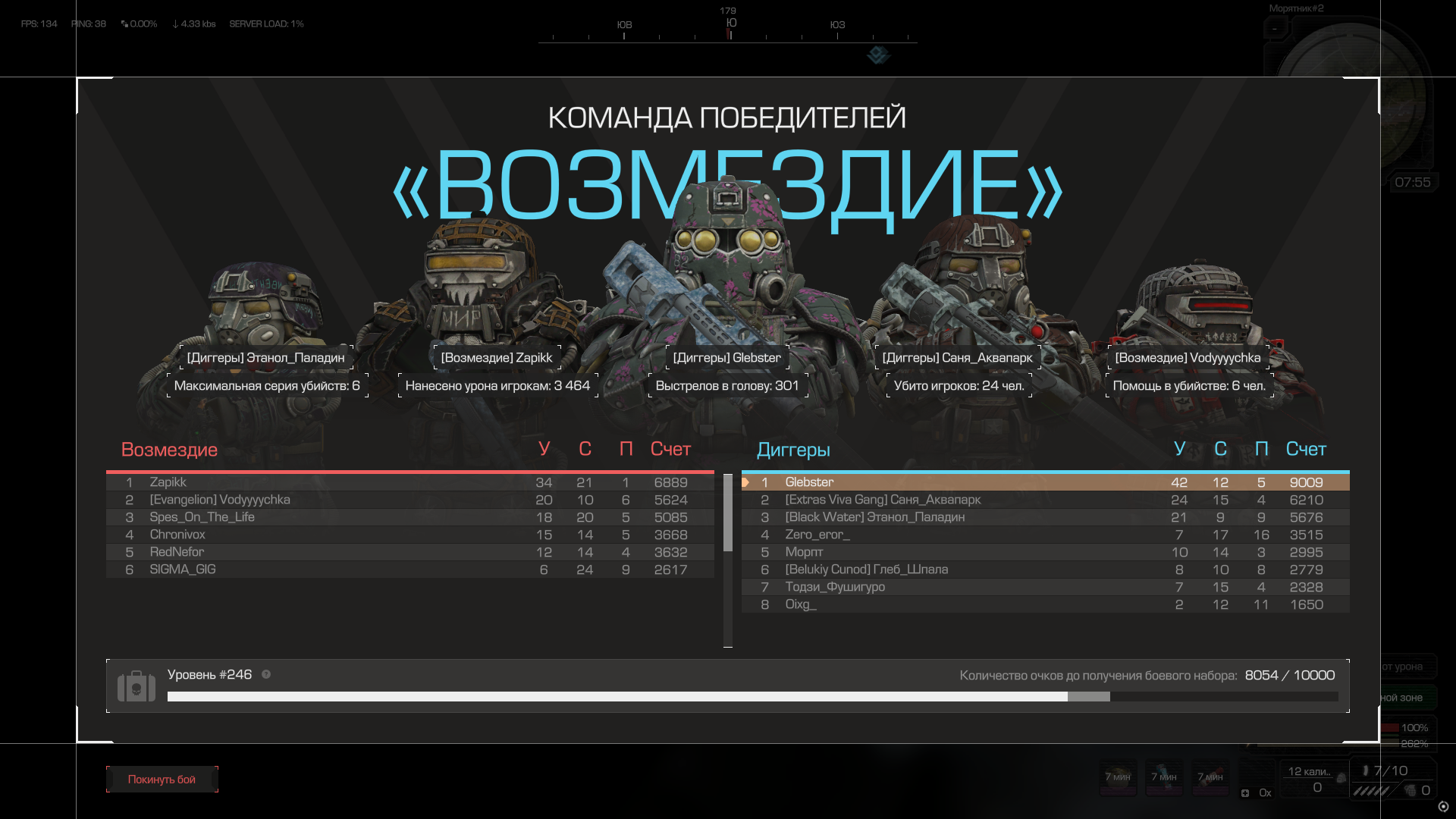Click the battle kit points progress bar
The height and width of the screenshot is (819, 1456).
pos(752,696)
